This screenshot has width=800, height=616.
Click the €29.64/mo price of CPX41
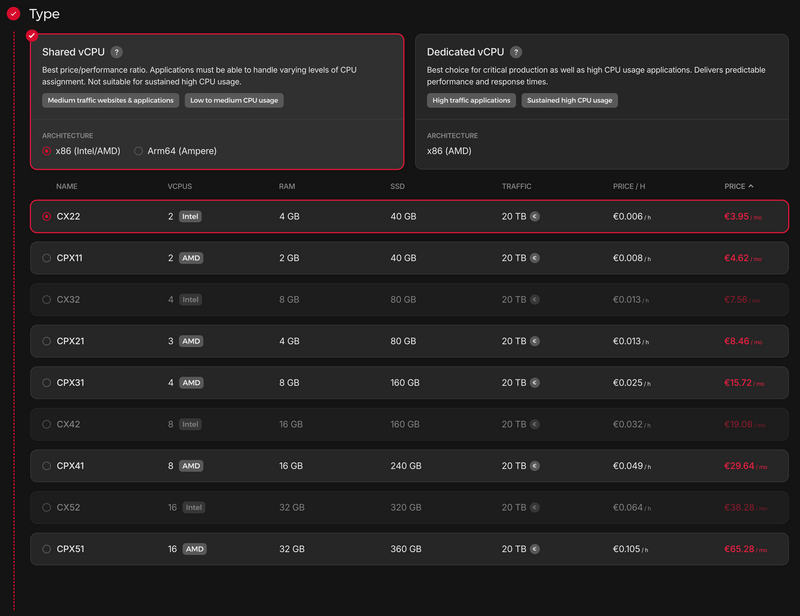[745, 466]
